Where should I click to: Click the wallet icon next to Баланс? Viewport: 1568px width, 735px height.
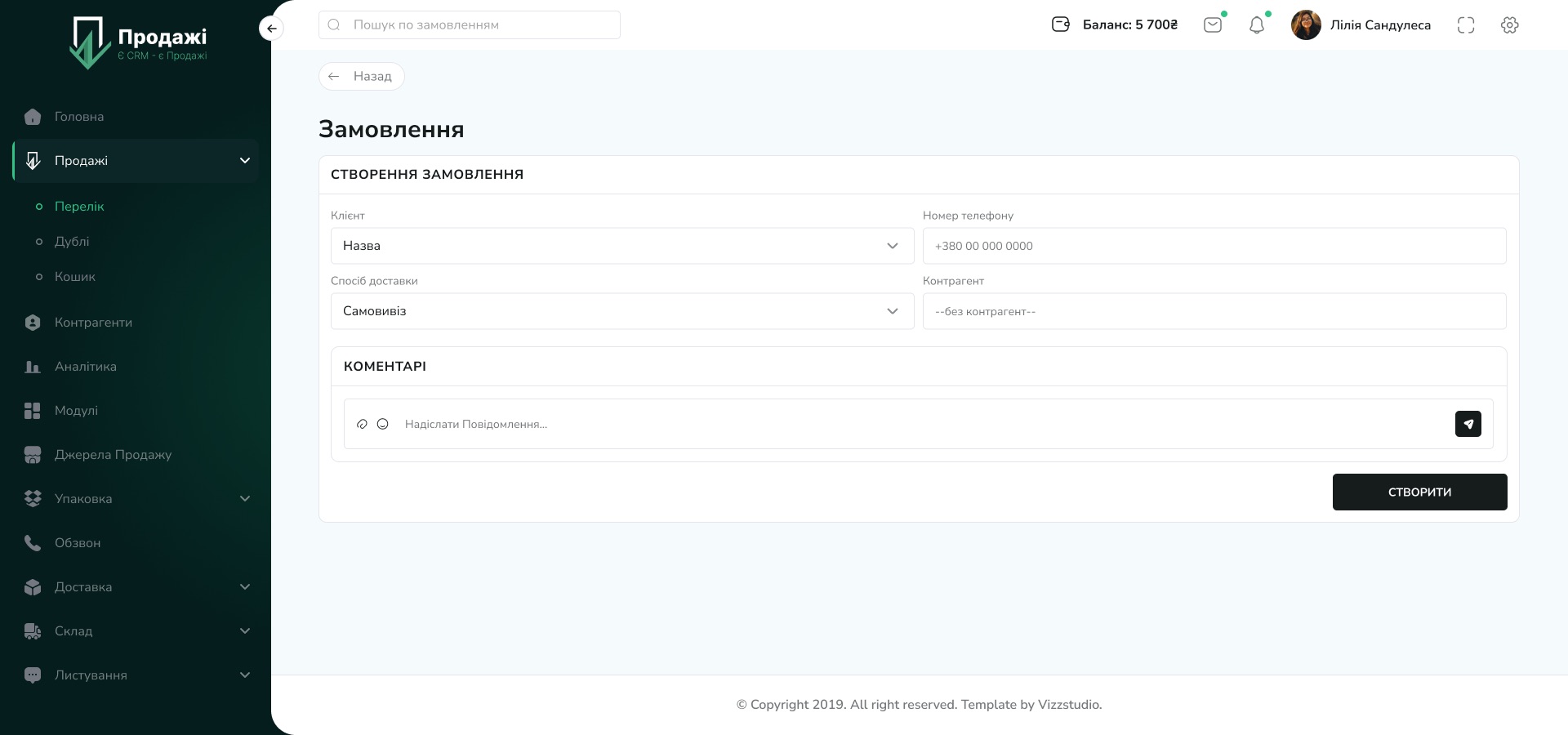click(1061, 24)
